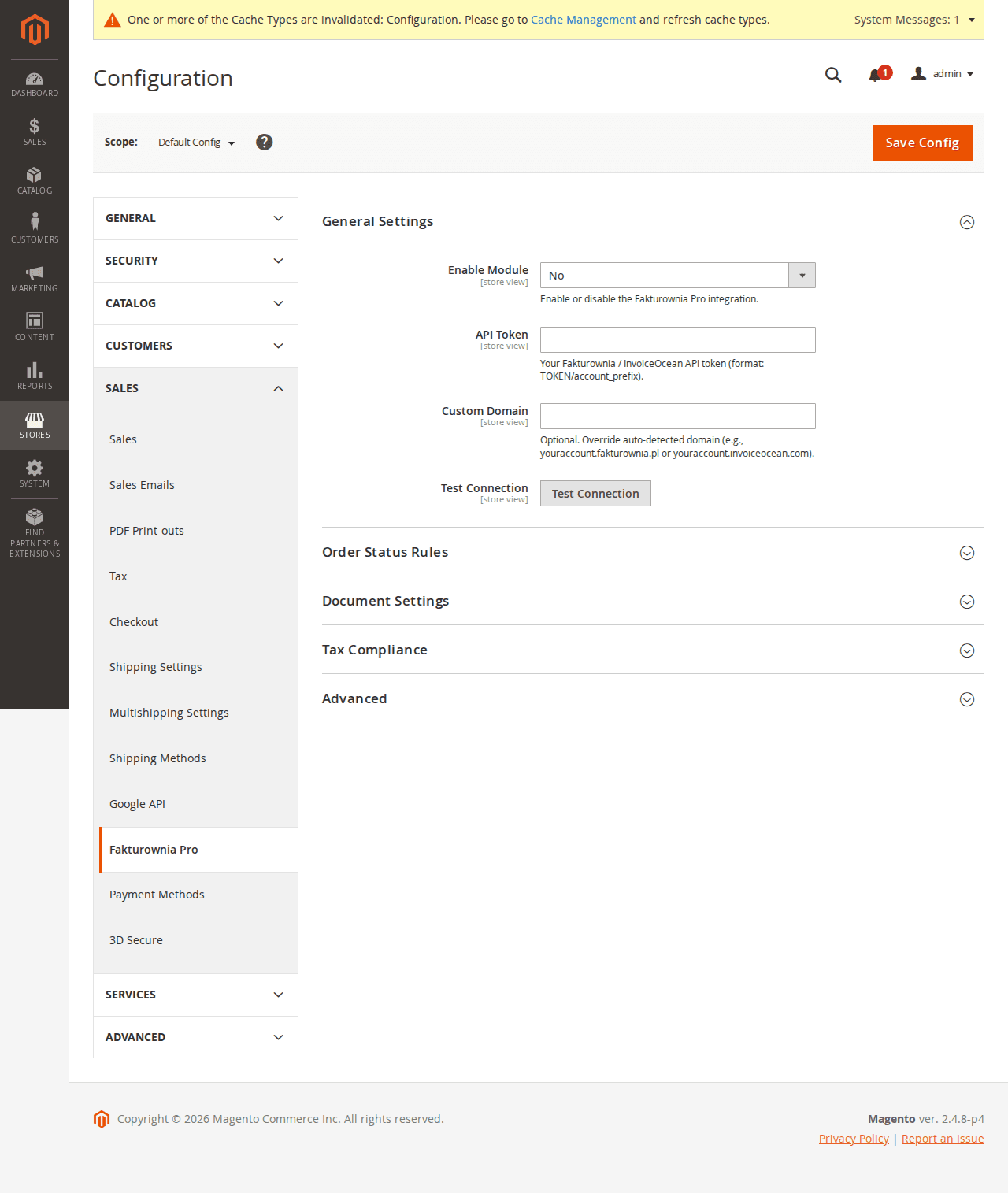Open the Default Config scope dropdown

point(195,143)
